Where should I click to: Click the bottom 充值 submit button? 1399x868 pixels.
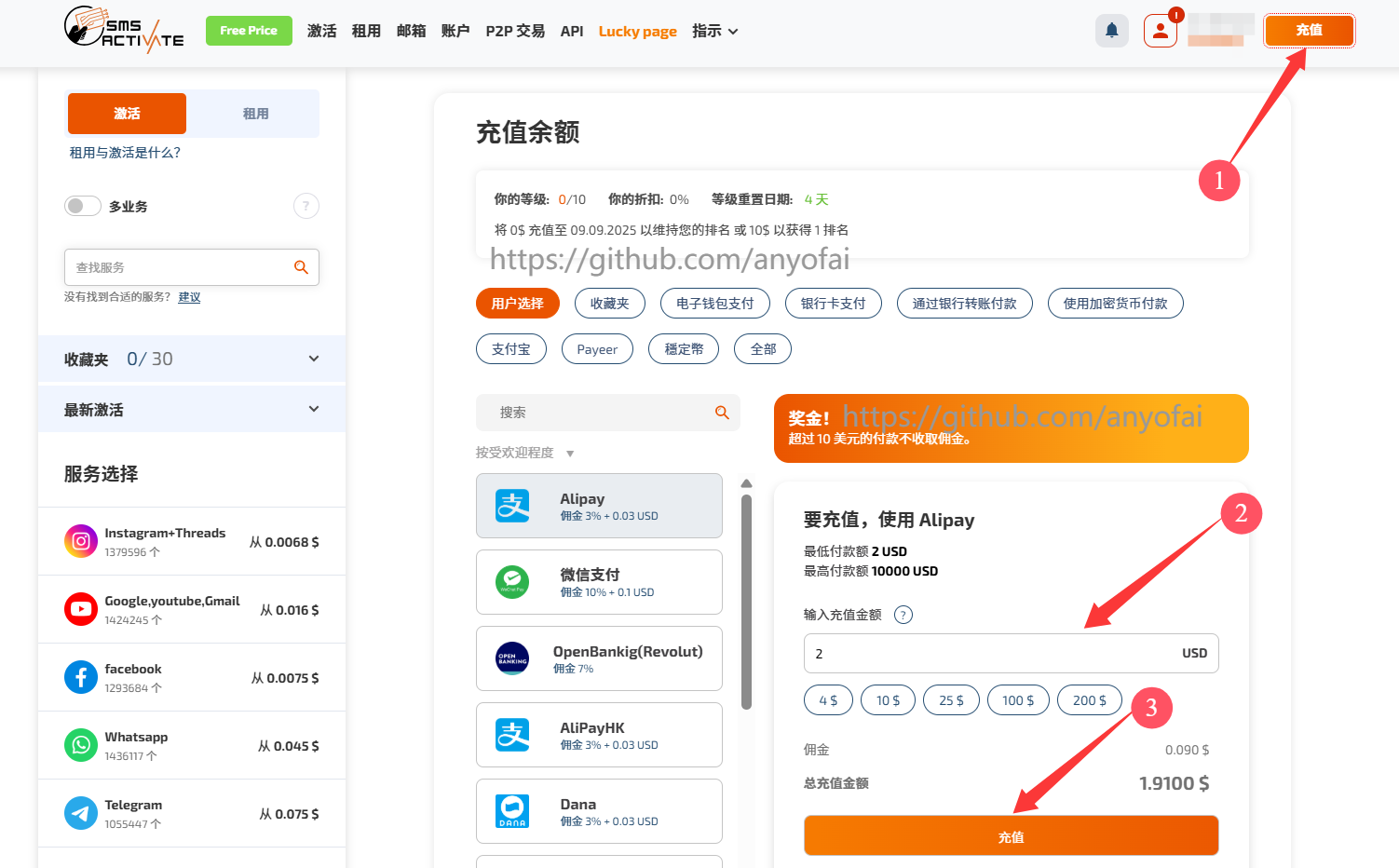pyautogui.click(x=1011, y=835)
